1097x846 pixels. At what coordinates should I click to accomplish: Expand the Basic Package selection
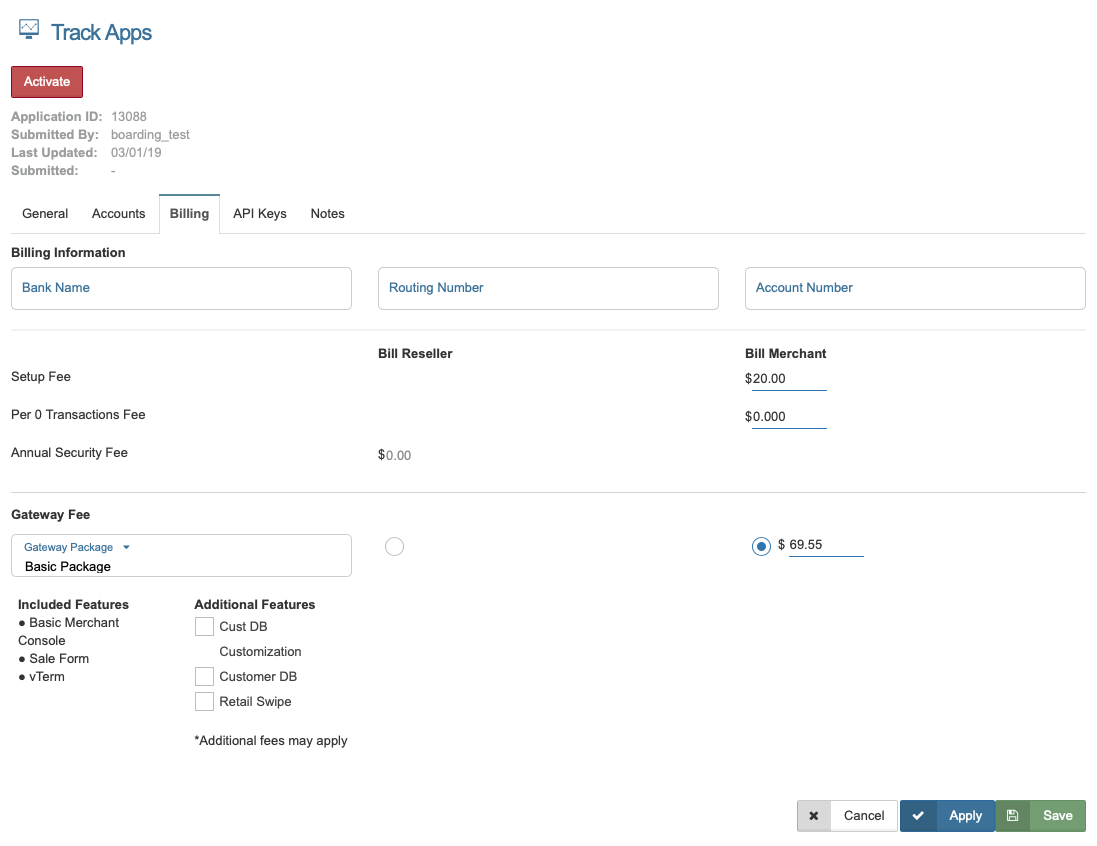point(181,566)
